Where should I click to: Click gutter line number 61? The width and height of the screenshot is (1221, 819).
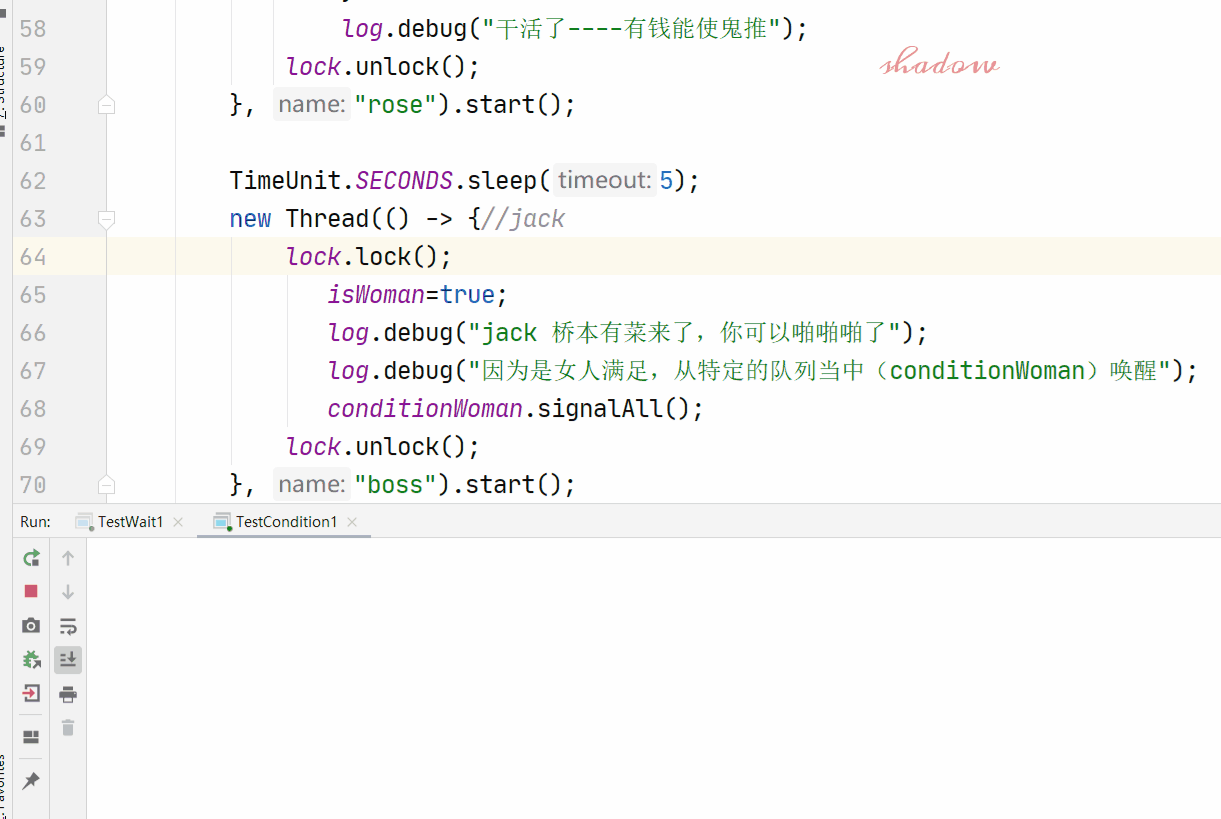(x=33, y=142)
